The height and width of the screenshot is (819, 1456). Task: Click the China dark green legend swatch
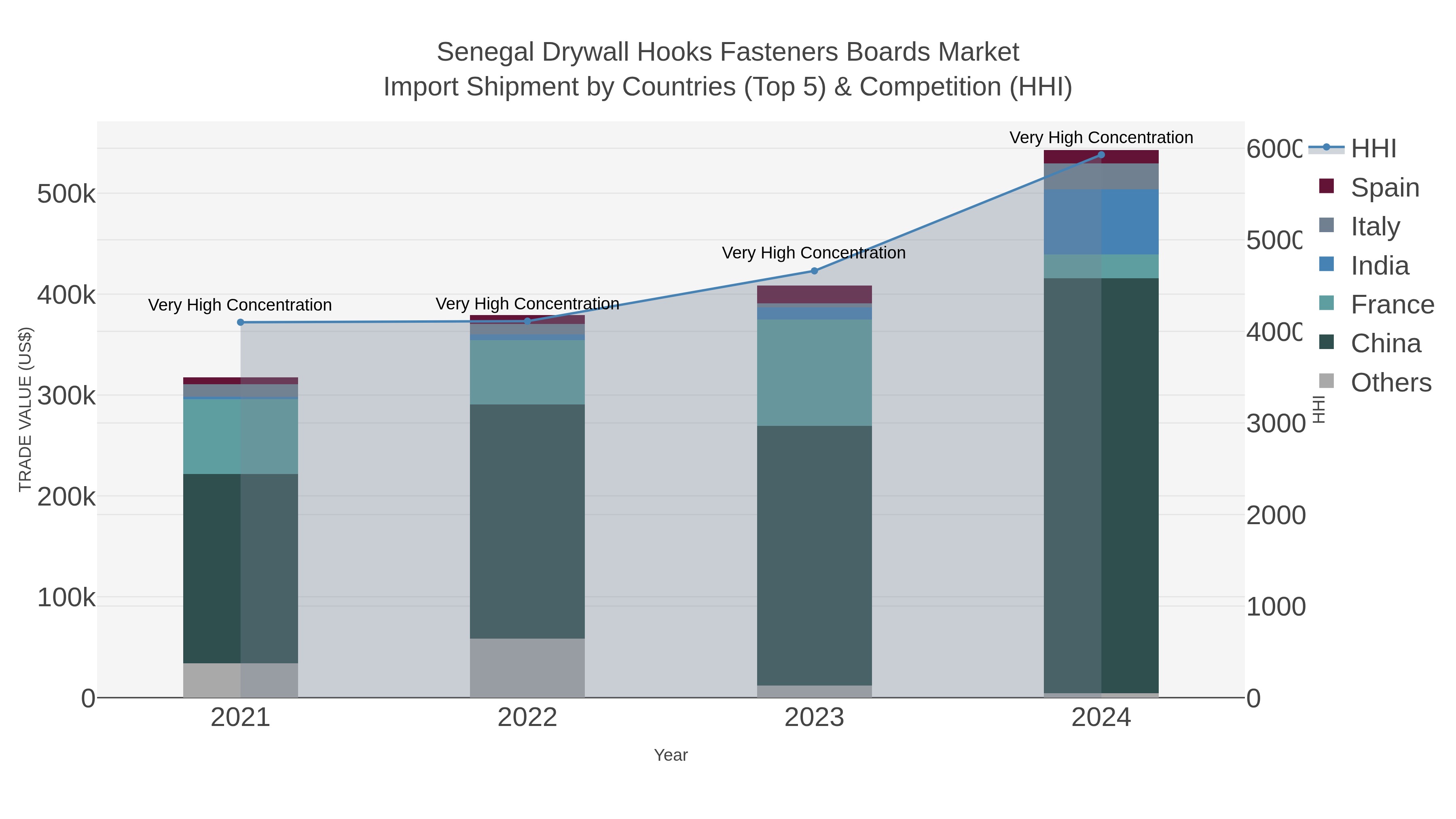(1326, 342)
